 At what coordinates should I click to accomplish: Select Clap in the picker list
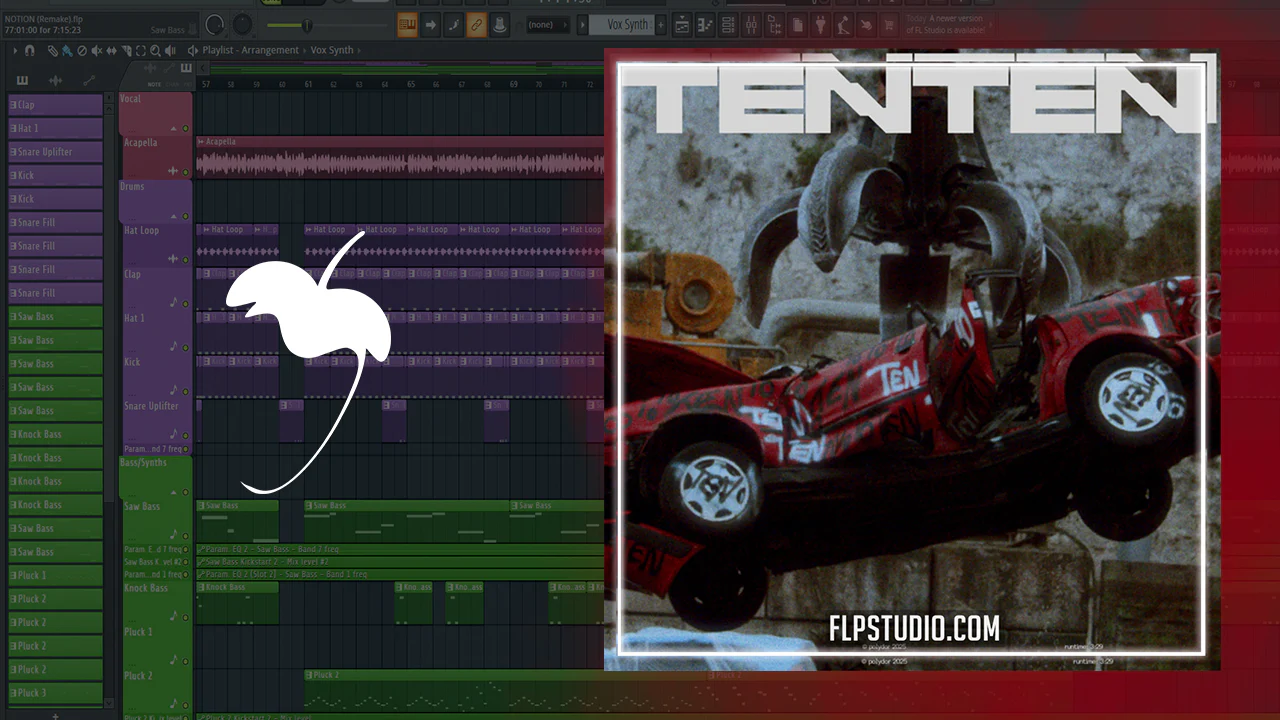55,105
